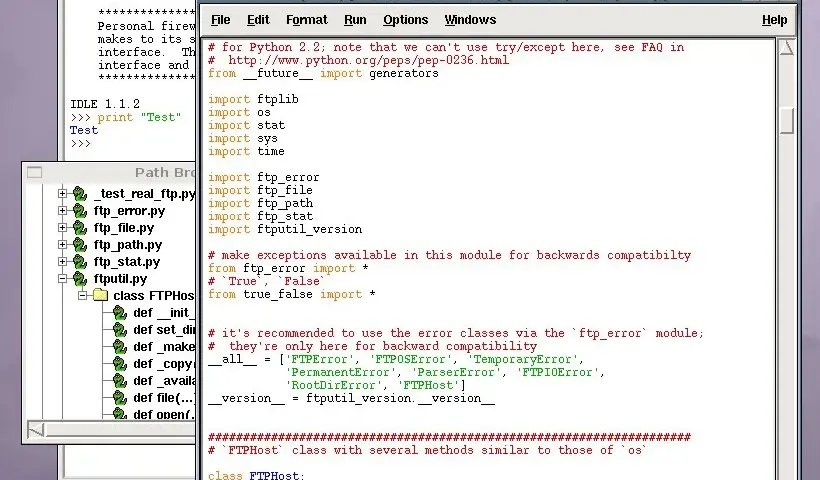Click 'import stat' line in editor
Image resolution: width=820 pixels, height=480 pixels.
pos(246,125)
